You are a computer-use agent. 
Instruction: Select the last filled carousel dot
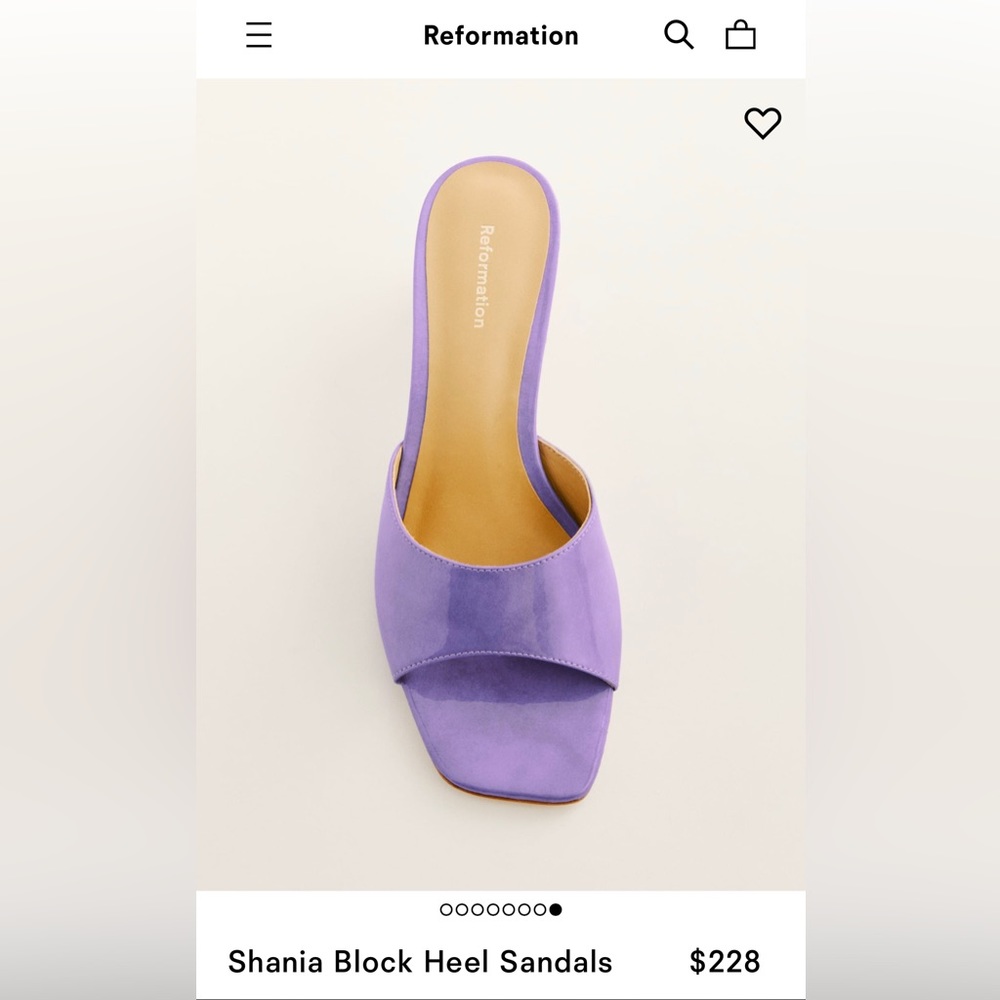556,910
